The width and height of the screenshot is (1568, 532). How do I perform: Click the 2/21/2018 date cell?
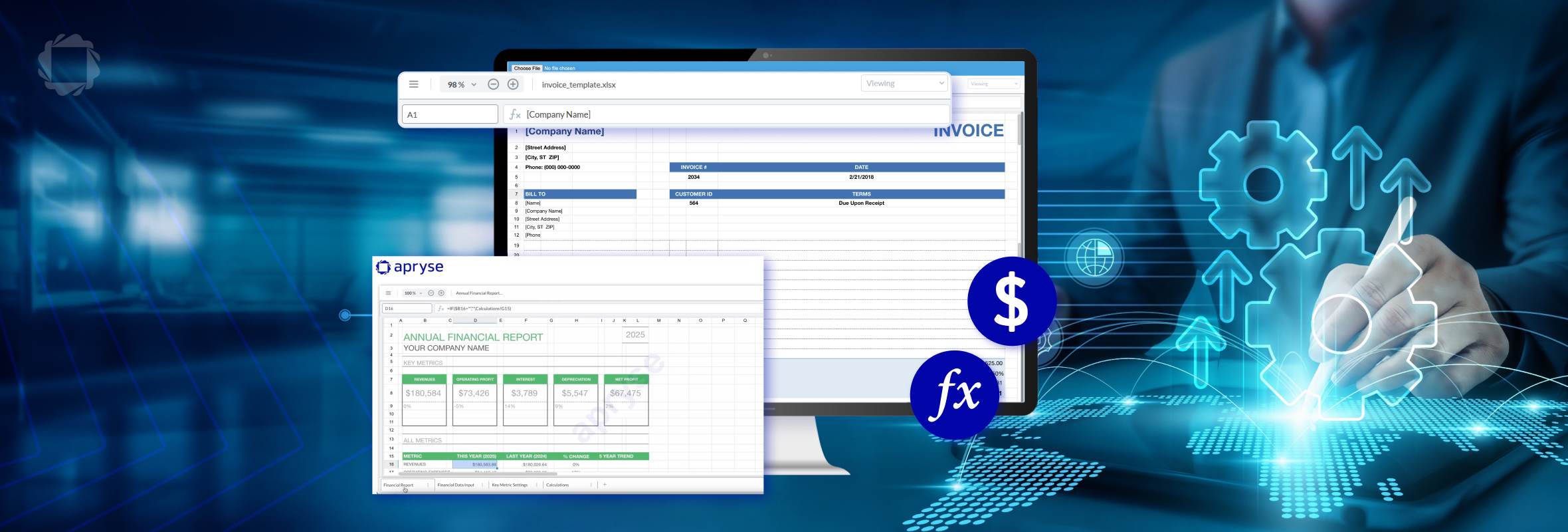coord(861,177)
